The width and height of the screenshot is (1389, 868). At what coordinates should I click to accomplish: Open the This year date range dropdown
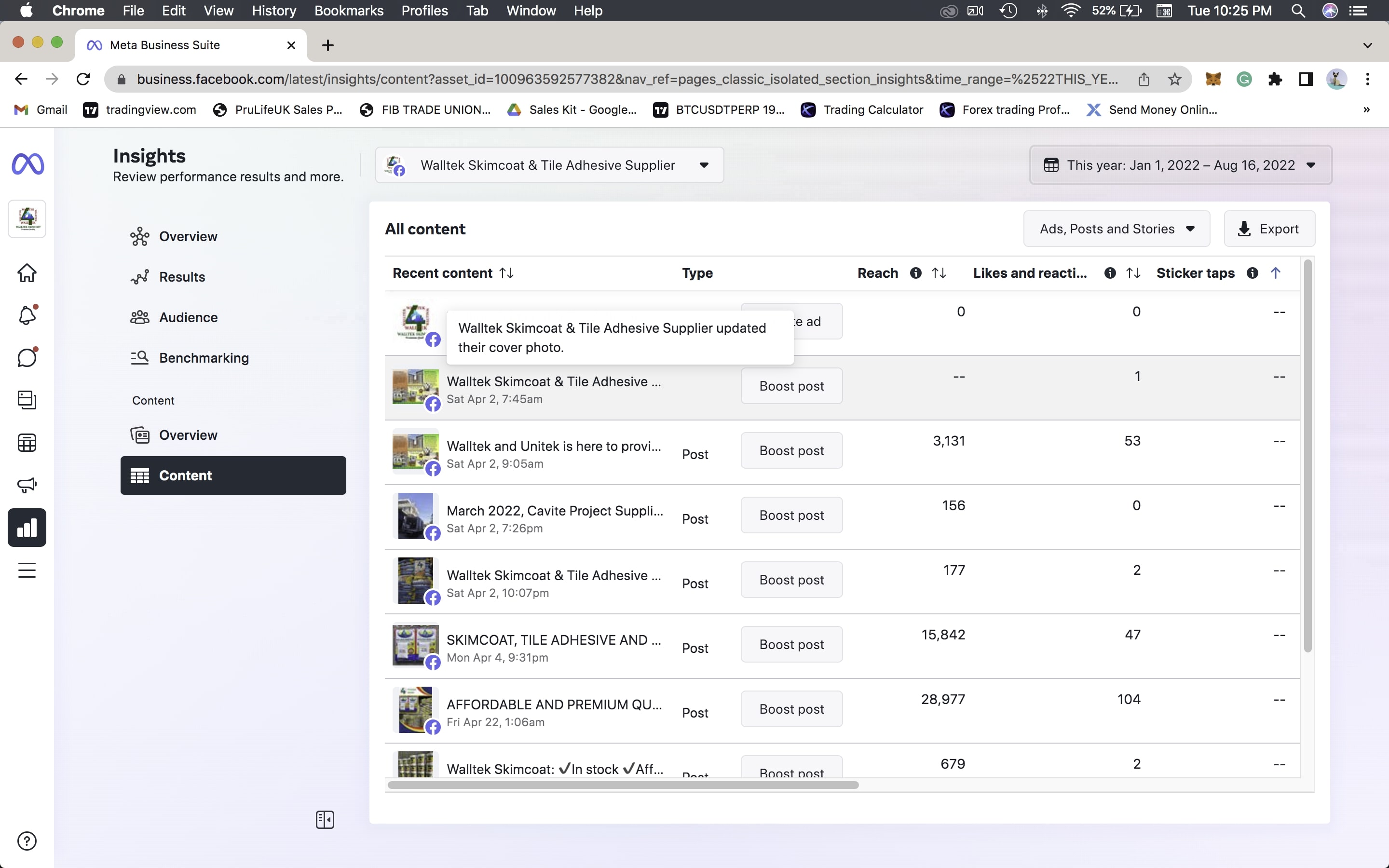click(x=1180, y=165)
